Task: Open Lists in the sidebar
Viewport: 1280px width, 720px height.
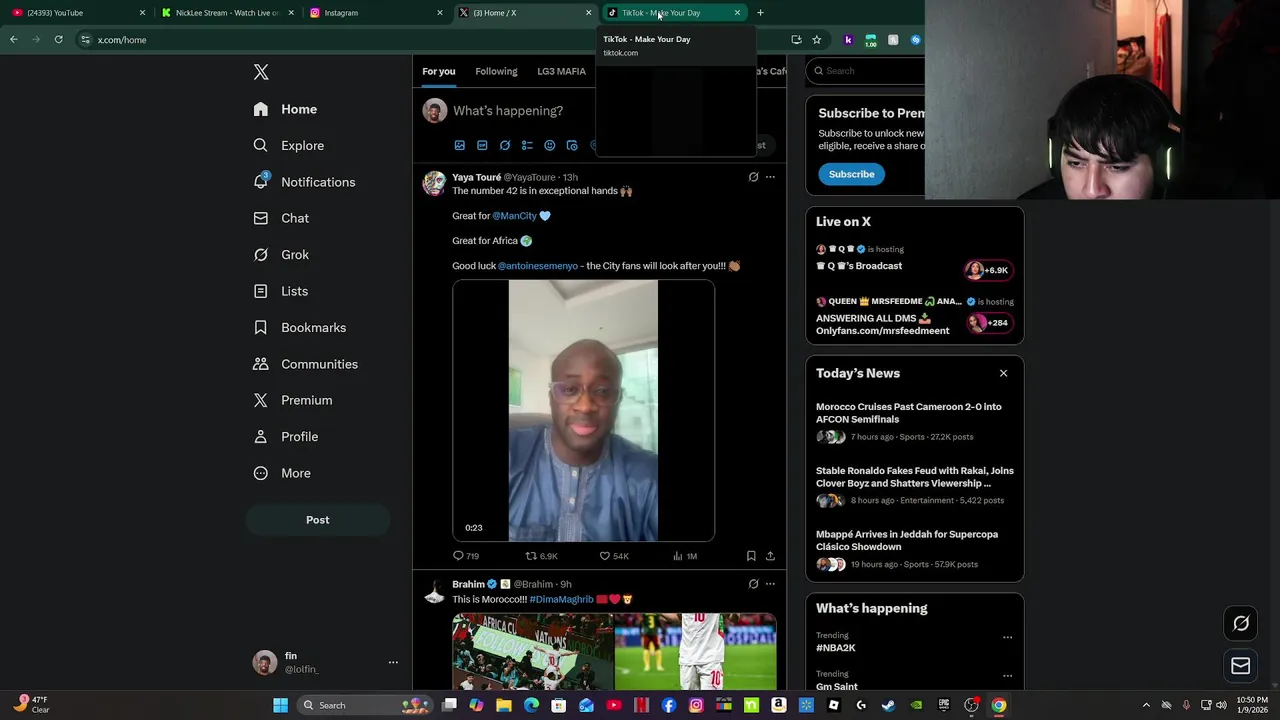Action: (x=280, y=291)
